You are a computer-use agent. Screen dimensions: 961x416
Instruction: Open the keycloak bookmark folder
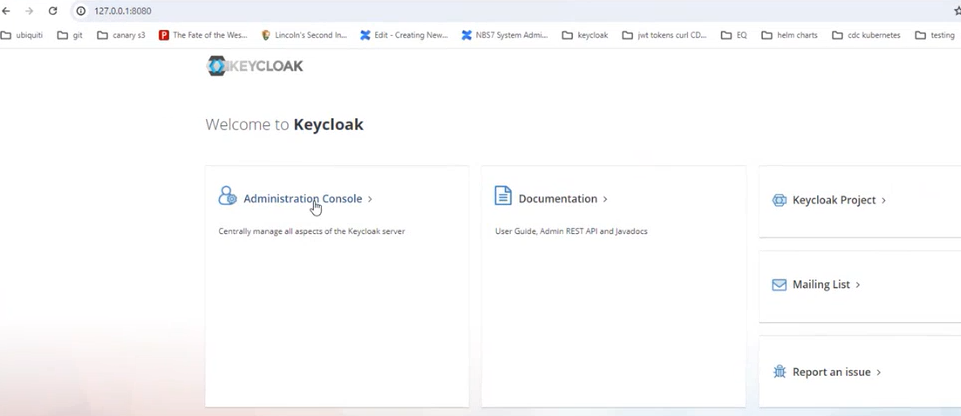[x=585, y=36]
